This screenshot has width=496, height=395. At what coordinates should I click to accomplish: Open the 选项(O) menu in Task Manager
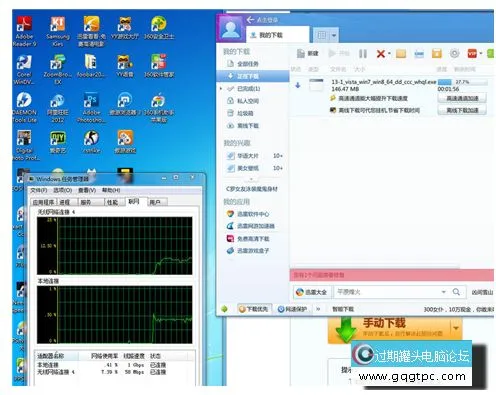point(62,190)
